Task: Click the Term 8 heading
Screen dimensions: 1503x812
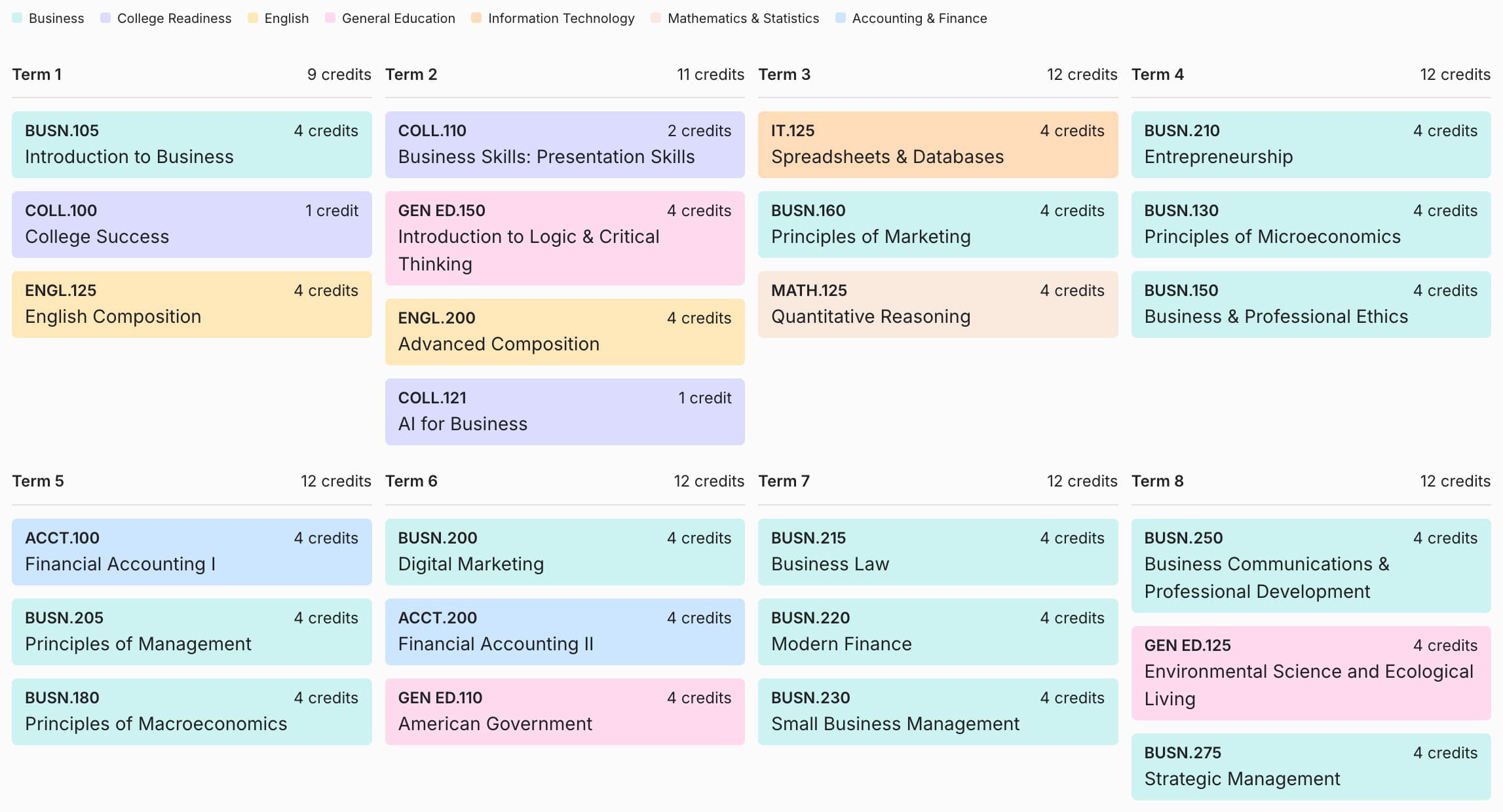Action: (x=1158, y=481)
